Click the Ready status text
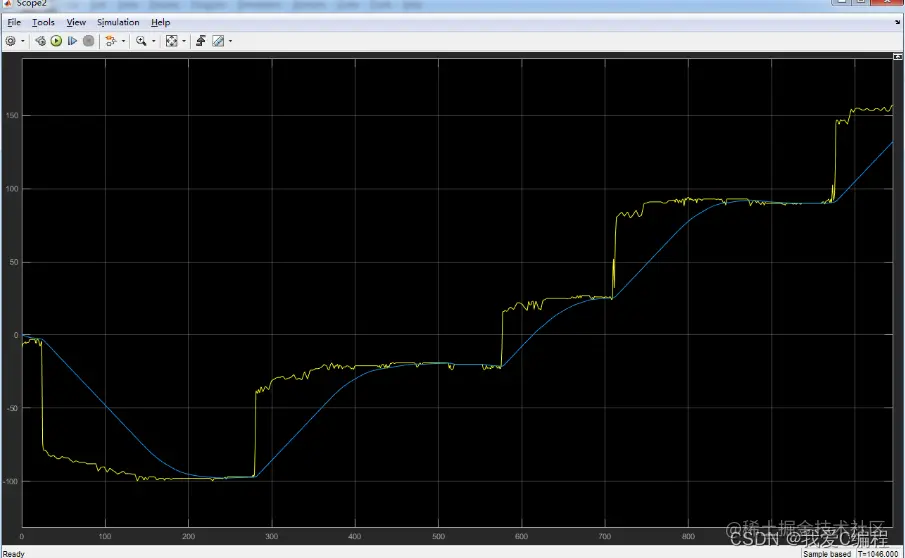This screenshot has width=905, height=558. [x=14, y=553]
